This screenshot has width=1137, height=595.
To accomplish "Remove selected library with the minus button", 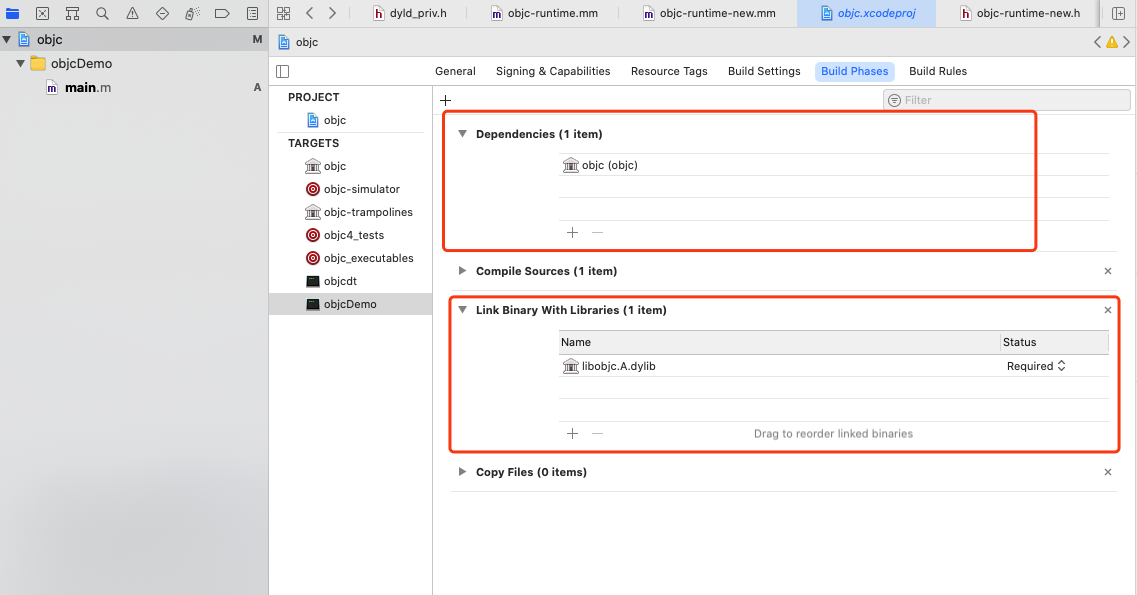I will pyautogui.click(x=598, y=433).
